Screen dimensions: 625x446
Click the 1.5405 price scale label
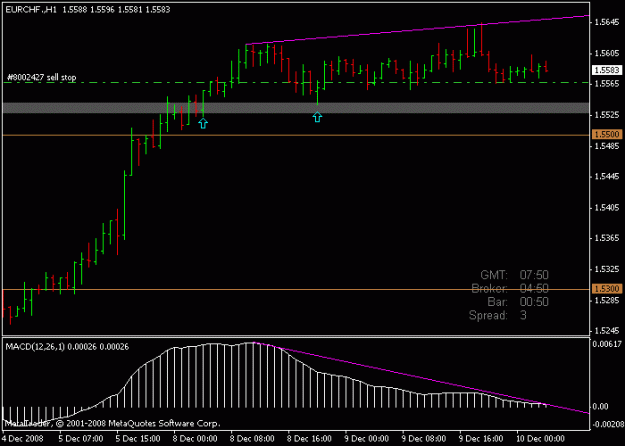coord(607,208)
